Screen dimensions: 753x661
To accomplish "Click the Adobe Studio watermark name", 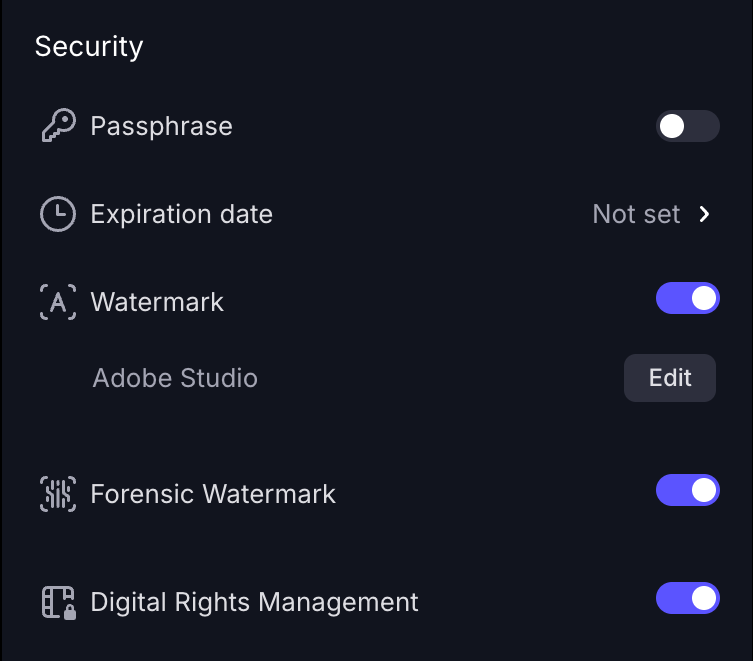I will (175, 378).
